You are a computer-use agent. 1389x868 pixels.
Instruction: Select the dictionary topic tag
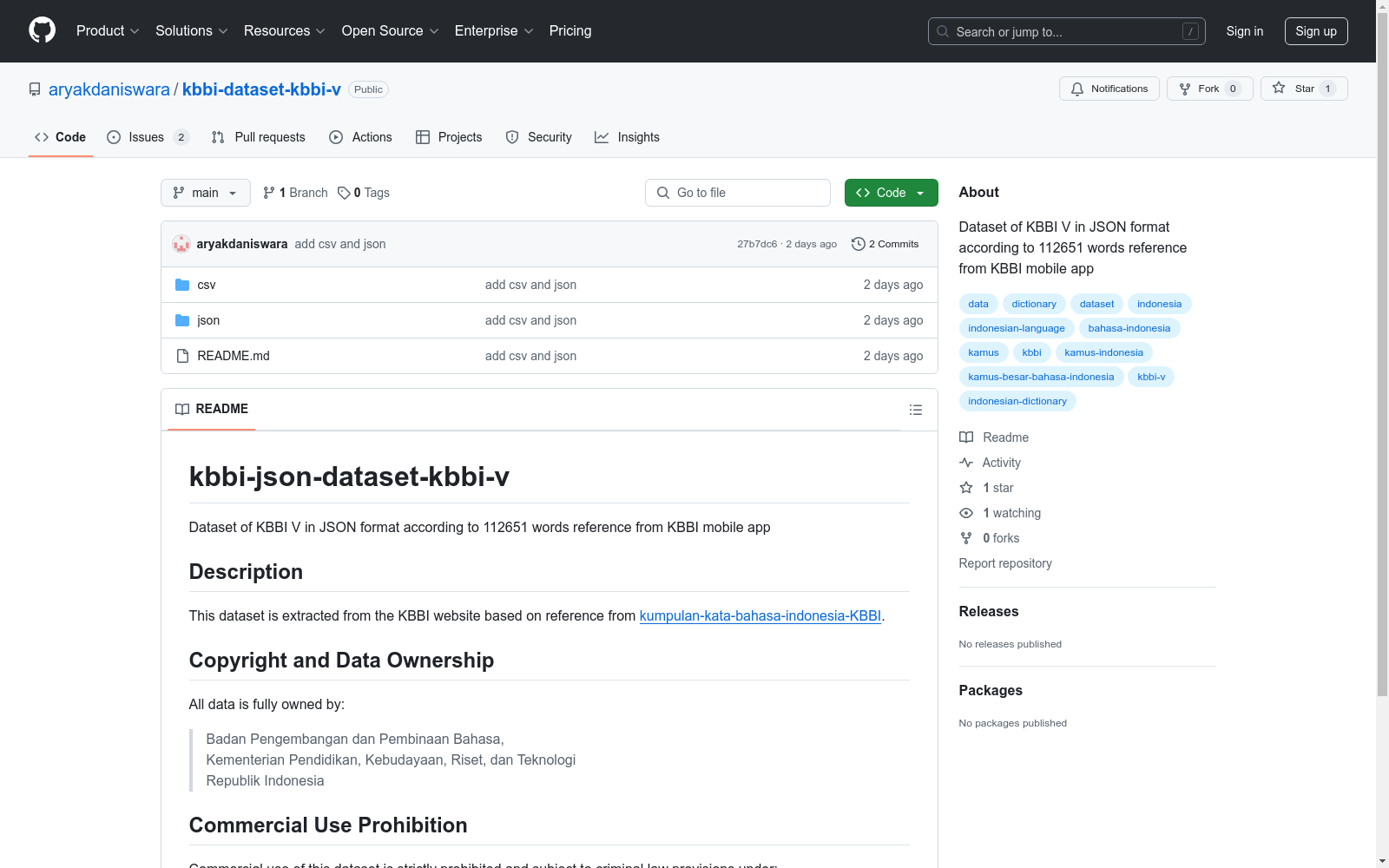tap(1034, 304)
